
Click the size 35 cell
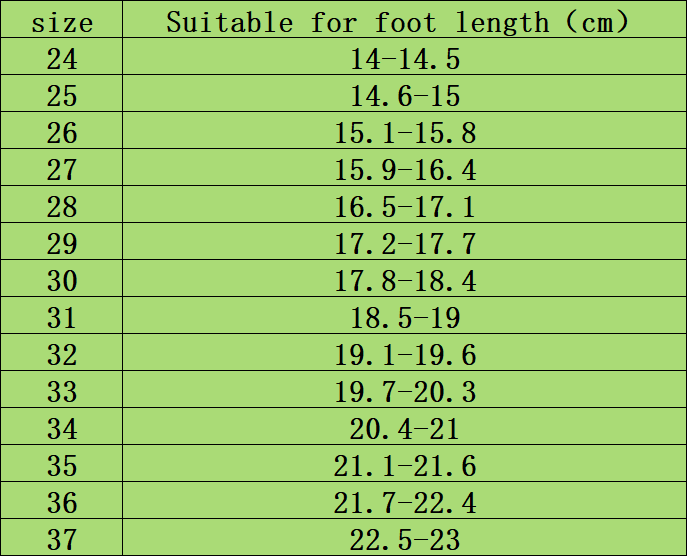click(x=62, y=466)
